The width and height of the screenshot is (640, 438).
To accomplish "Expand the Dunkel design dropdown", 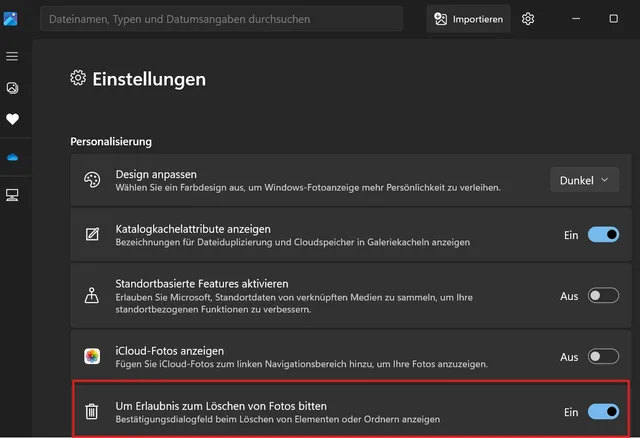I will pyautogui.click(x=584, y=180).
